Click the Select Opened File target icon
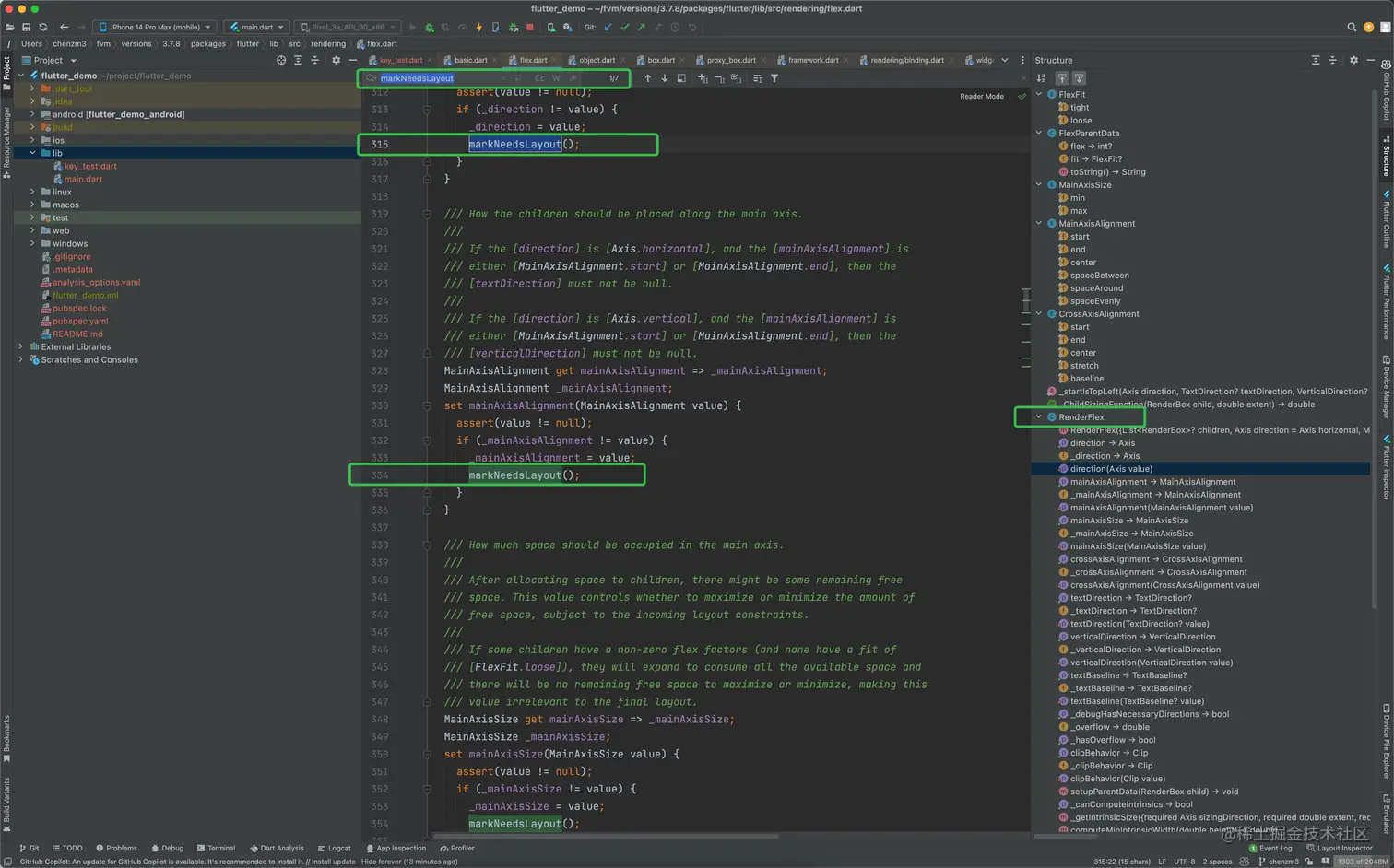This screenshot has height=868, width=1394. [281, 60]
